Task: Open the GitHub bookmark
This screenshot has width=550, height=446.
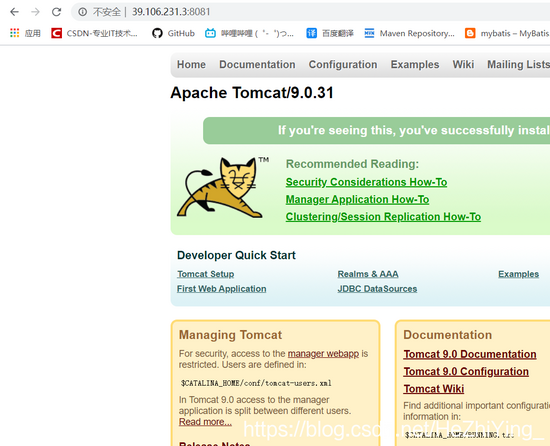Action: [x=173, y=33]
